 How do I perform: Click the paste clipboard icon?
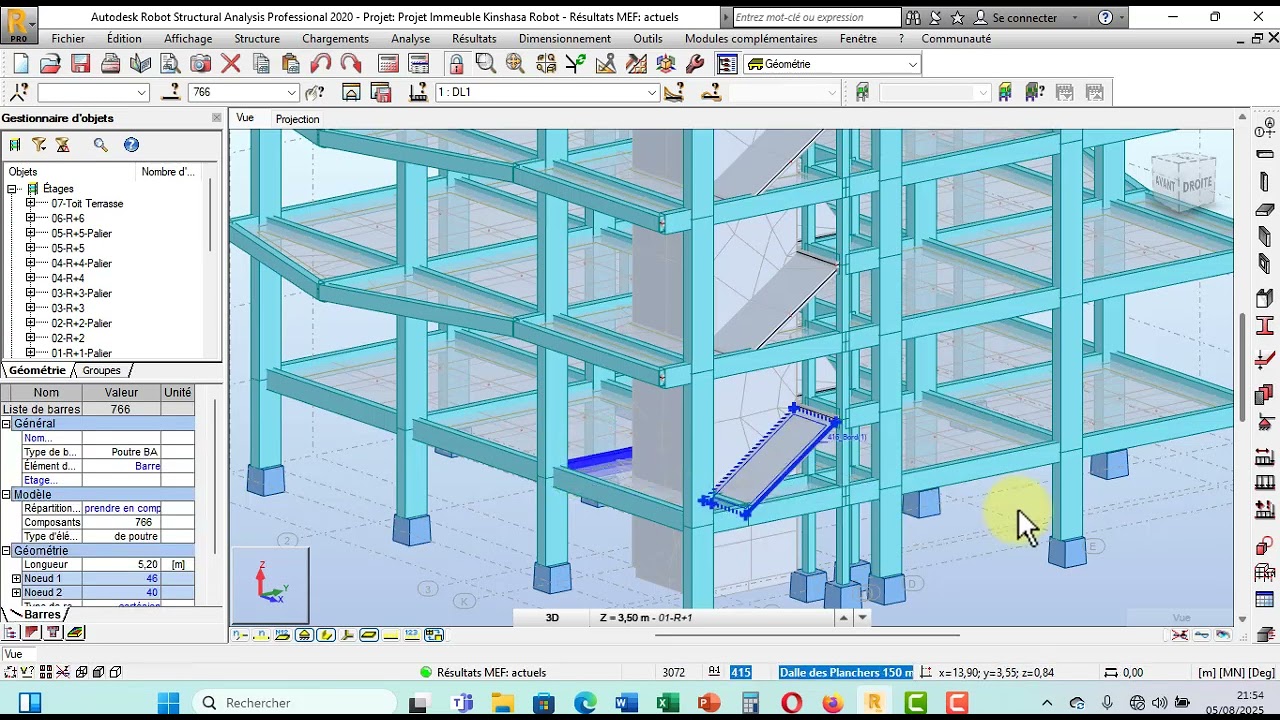pos(291,64)
